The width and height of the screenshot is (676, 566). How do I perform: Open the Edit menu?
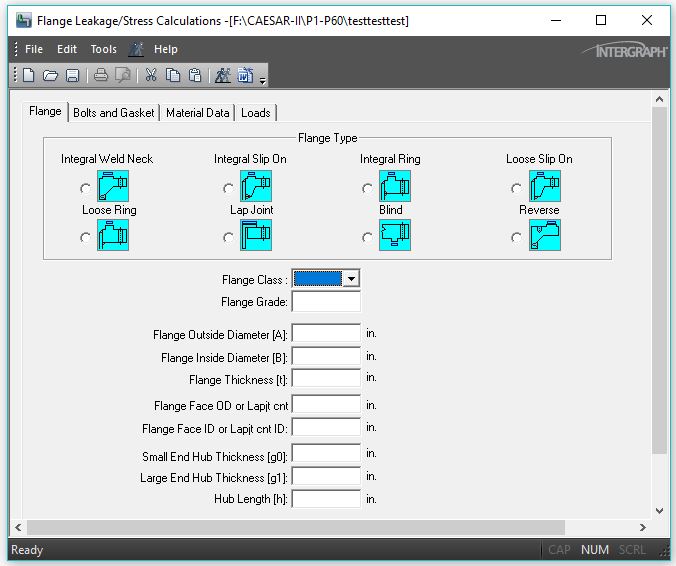(67, 49)
